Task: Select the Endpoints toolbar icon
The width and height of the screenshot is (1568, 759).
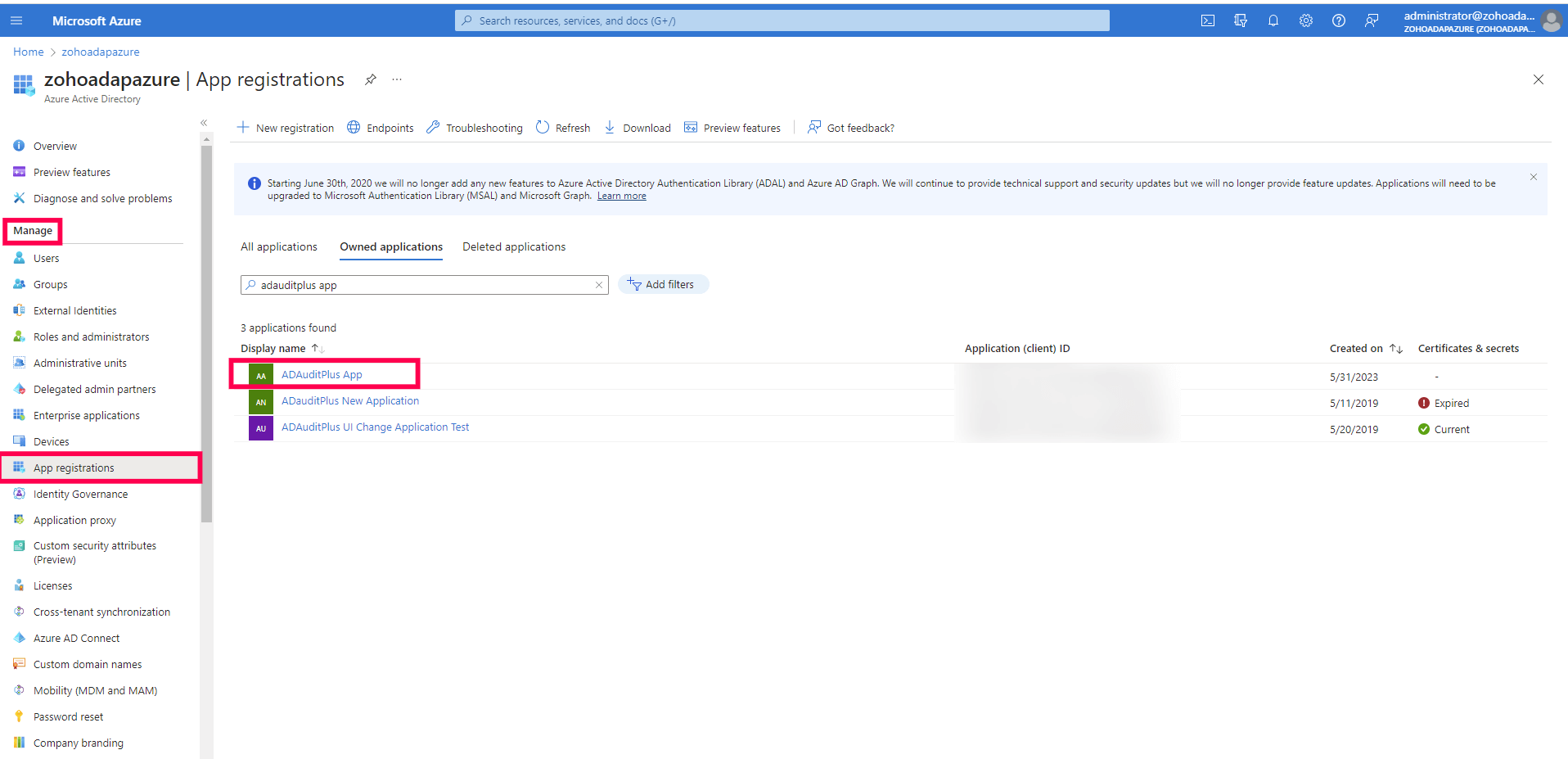Action: (379, 128)
